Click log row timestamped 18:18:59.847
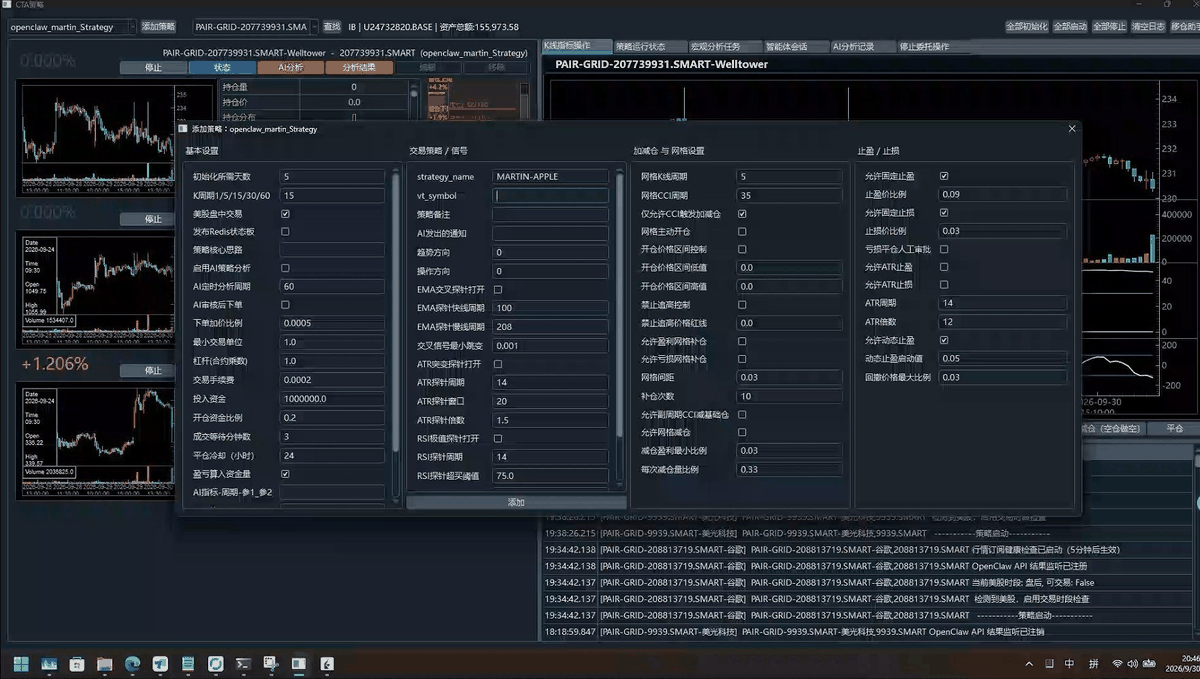Image resolution: width=1200 pixels, height=679 pixels. 870,632
